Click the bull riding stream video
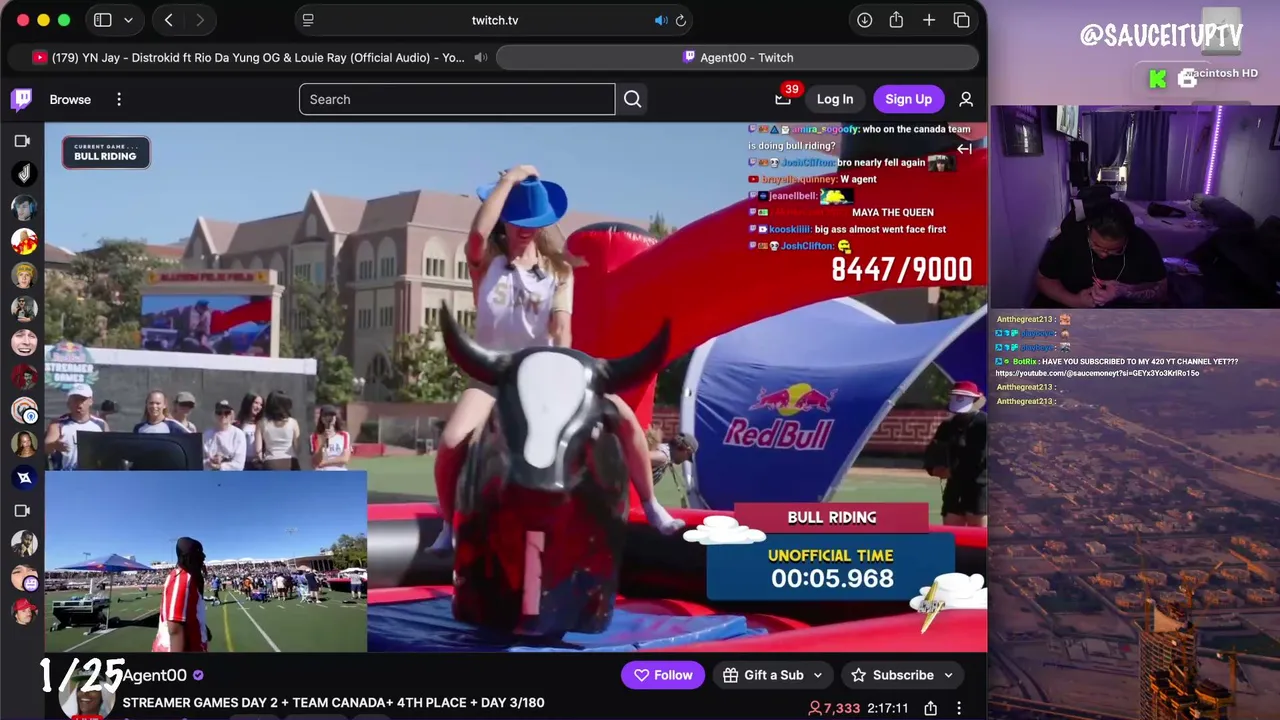The image size is (1280, 720). [516, 387]
